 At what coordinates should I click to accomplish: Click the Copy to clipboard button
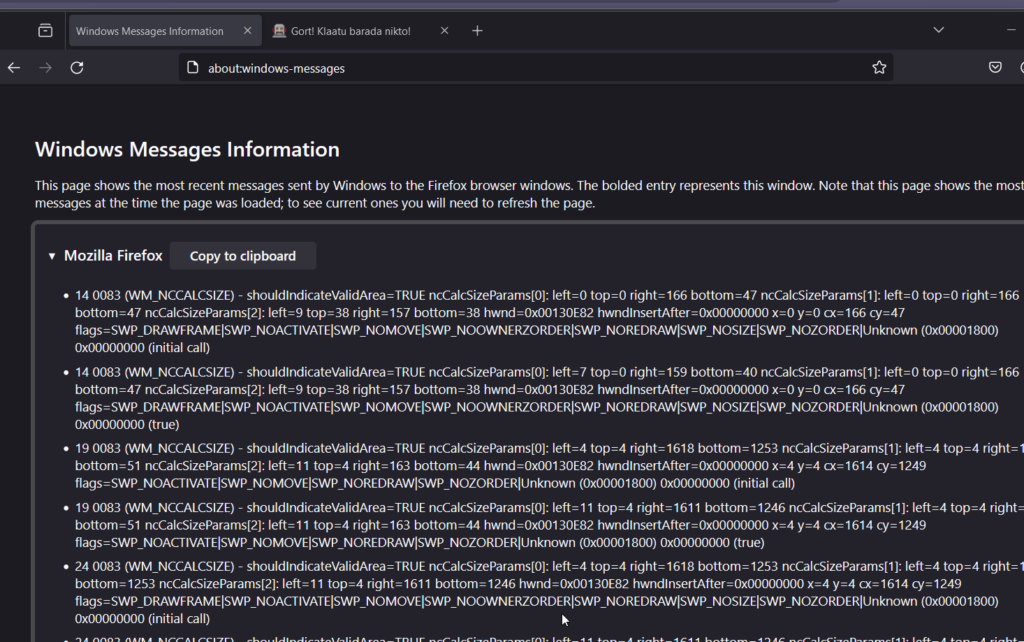click(x=243, y=256)
